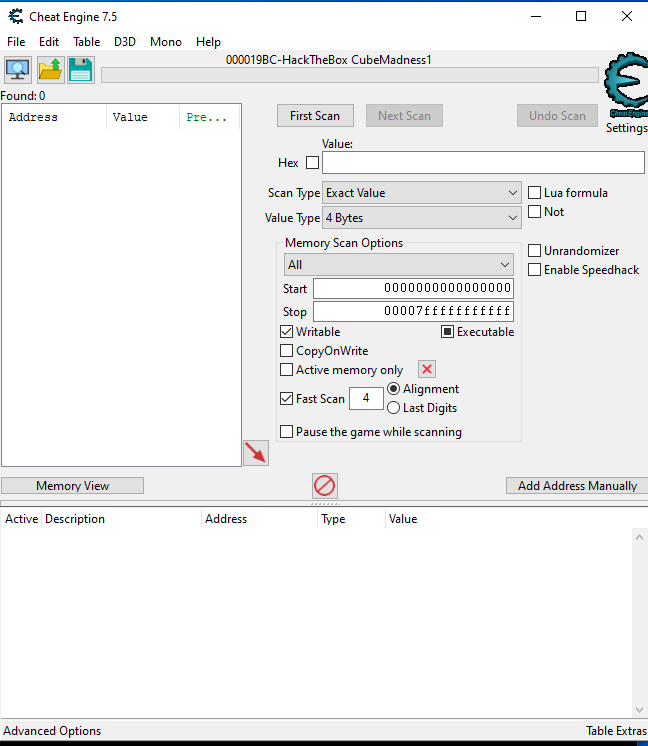Screen dimensions: 648x746
Task: Toggle the Hex checkbox
Action: point(313,163)
